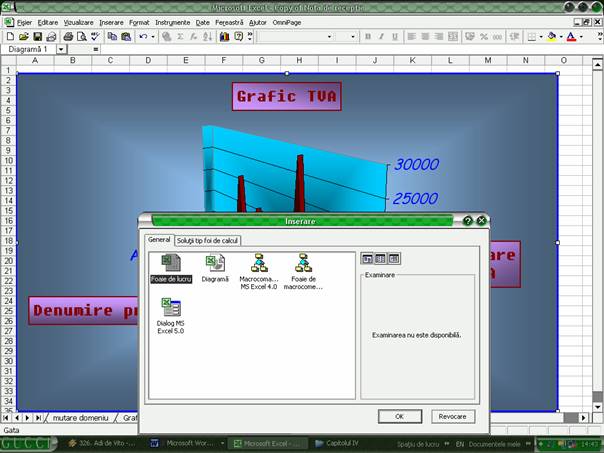Click the Start button on taskbar

[x=26, y=444]
